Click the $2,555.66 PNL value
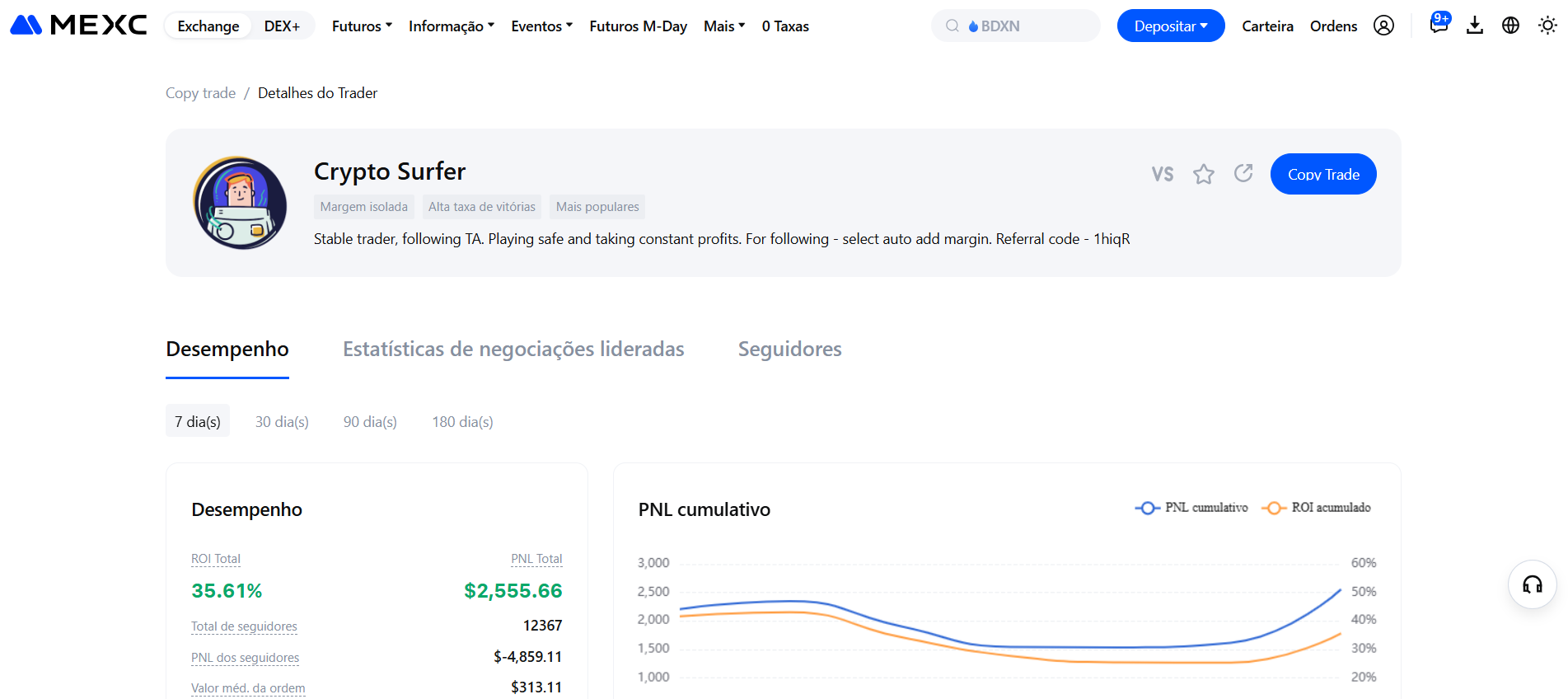 [513, 591]
